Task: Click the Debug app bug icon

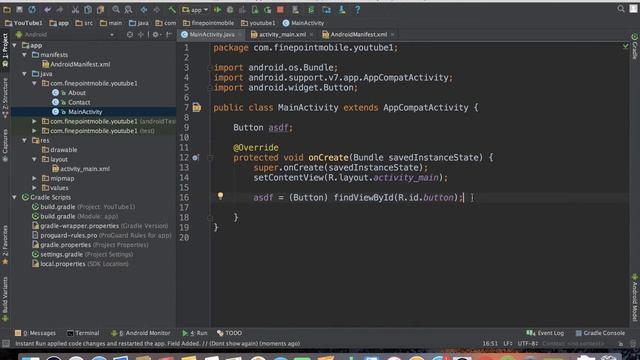Action: click(230, 9)
